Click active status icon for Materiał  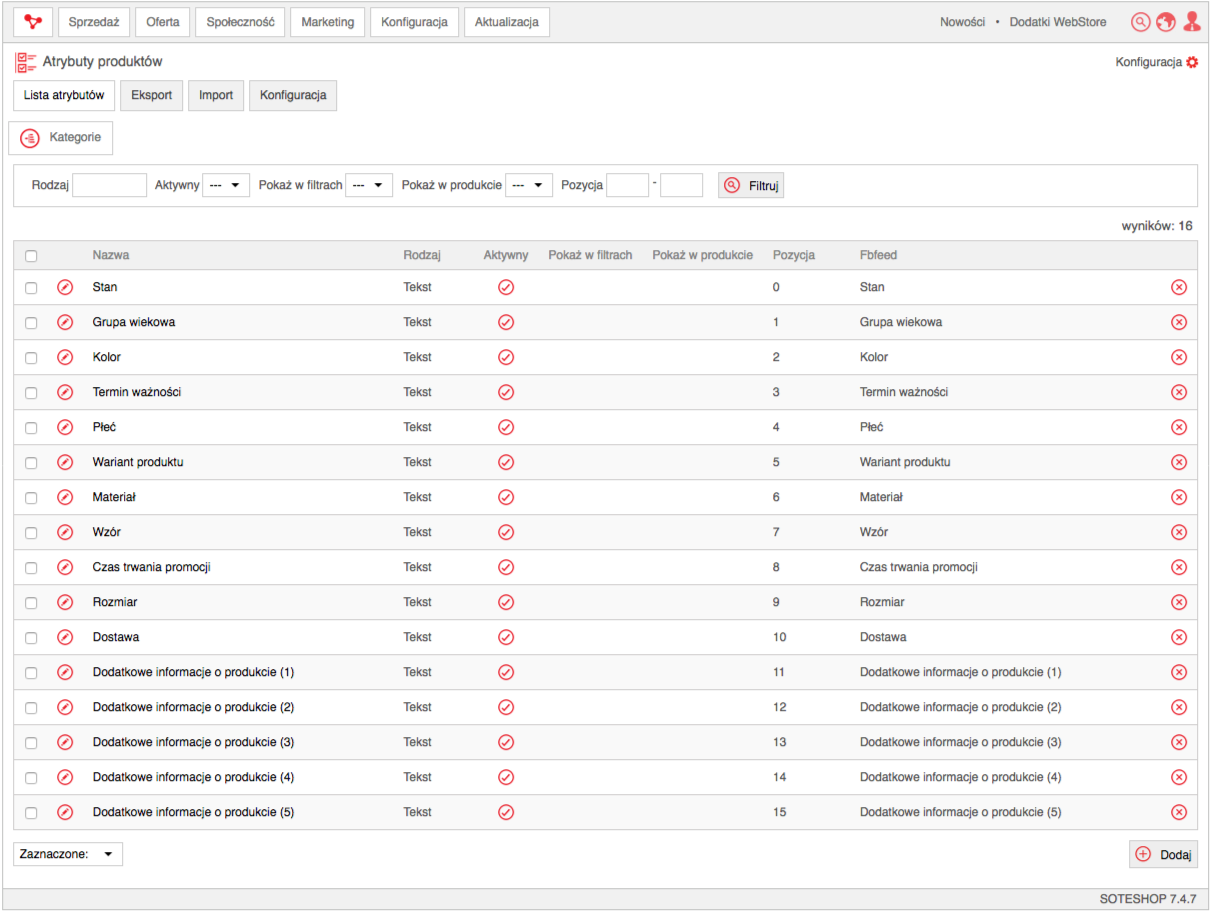tap(506, 497)
